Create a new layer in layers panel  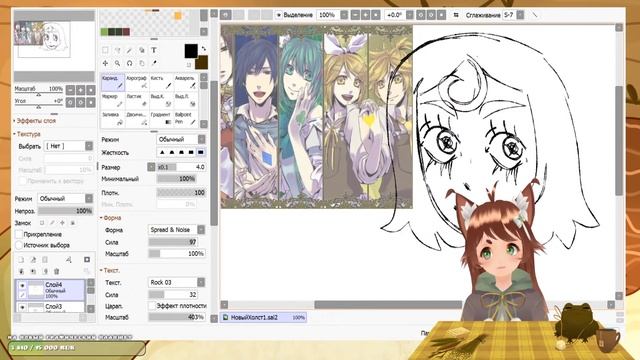(21, 260)
